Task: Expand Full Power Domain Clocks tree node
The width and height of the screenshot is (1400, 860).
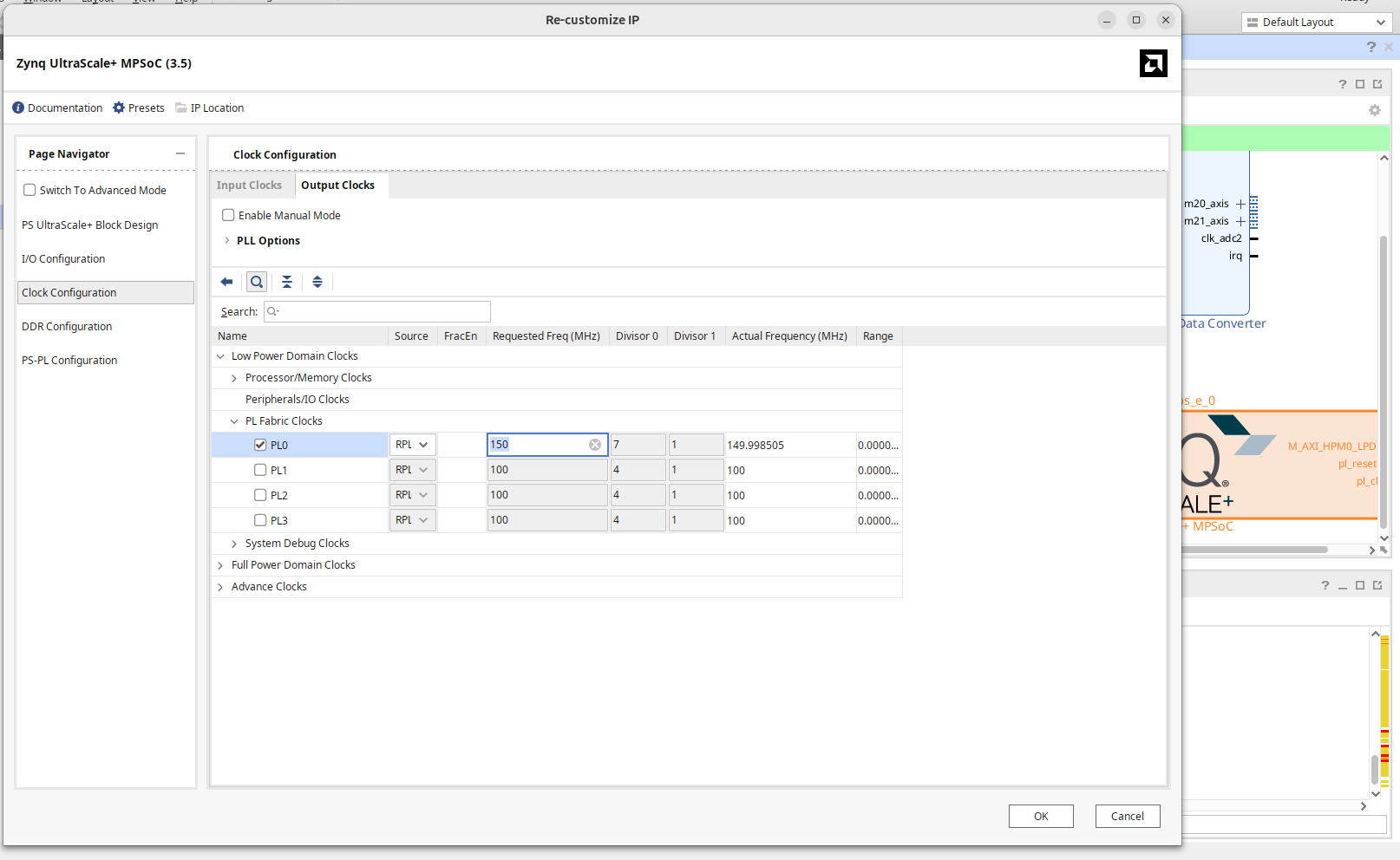Action: [x=220, y=565]
